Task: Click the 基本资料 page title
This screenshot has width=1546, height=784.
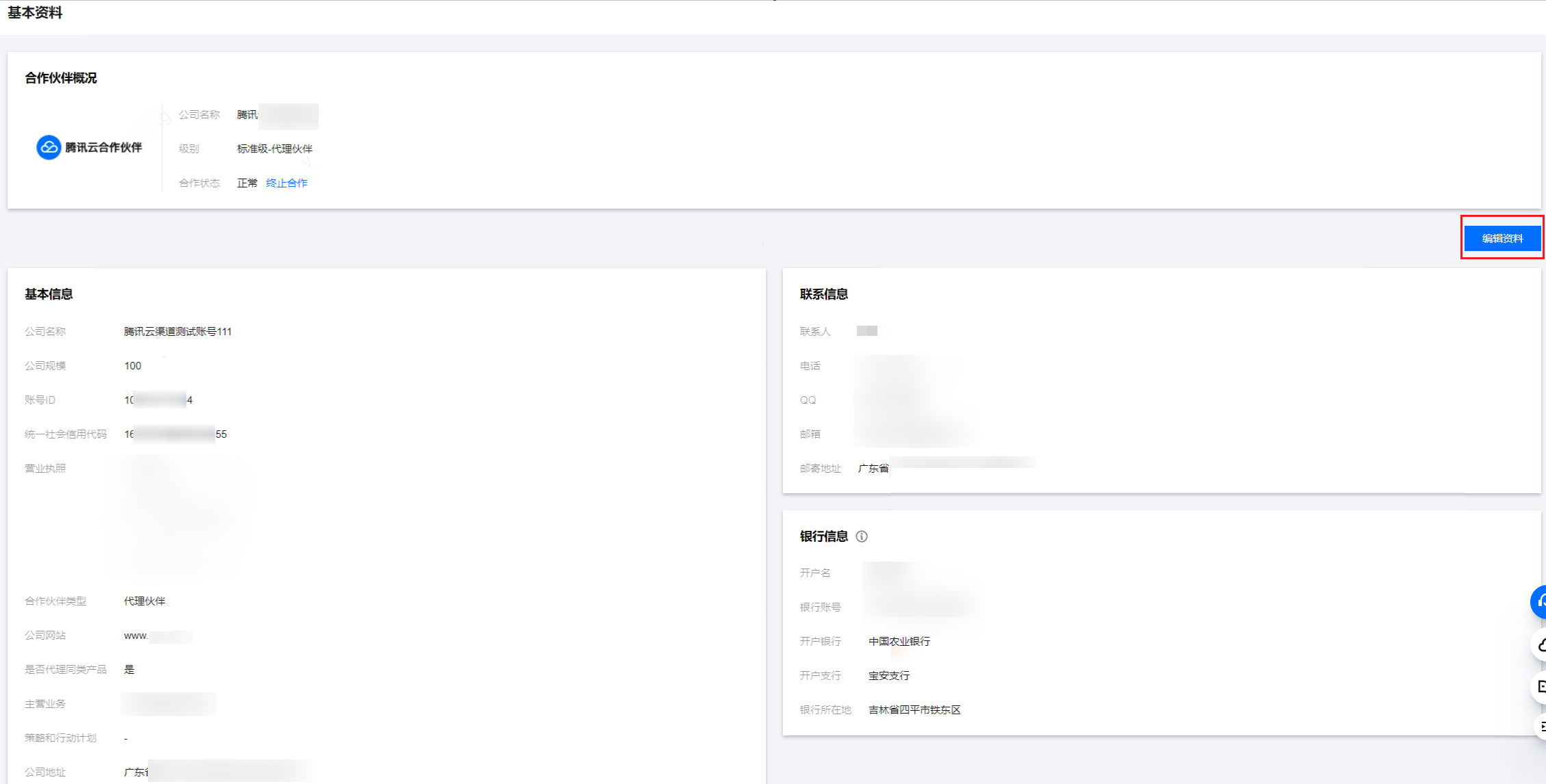Action: pos(35,13)
